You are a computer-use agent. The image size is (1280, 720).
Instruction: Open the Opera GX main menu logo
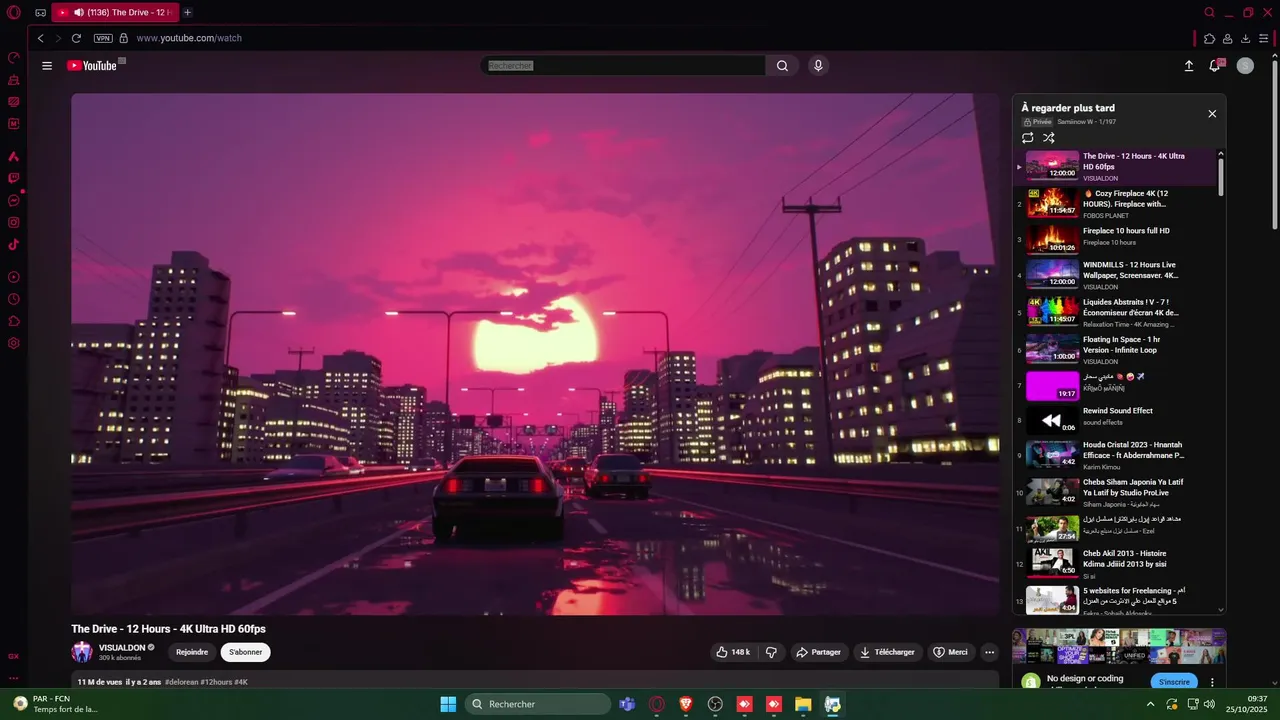13,12
